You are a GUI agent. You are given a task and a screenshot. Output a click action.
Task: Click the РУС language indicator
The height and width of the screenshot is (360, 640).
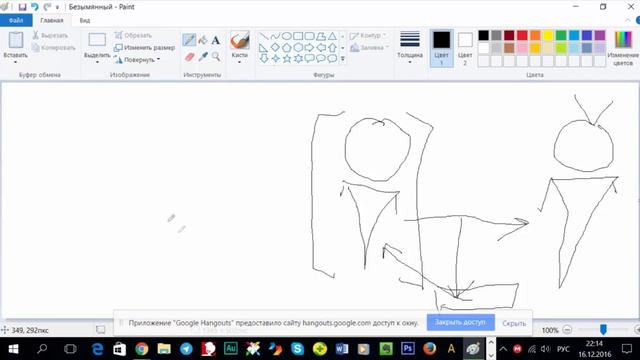pos(563,349)
